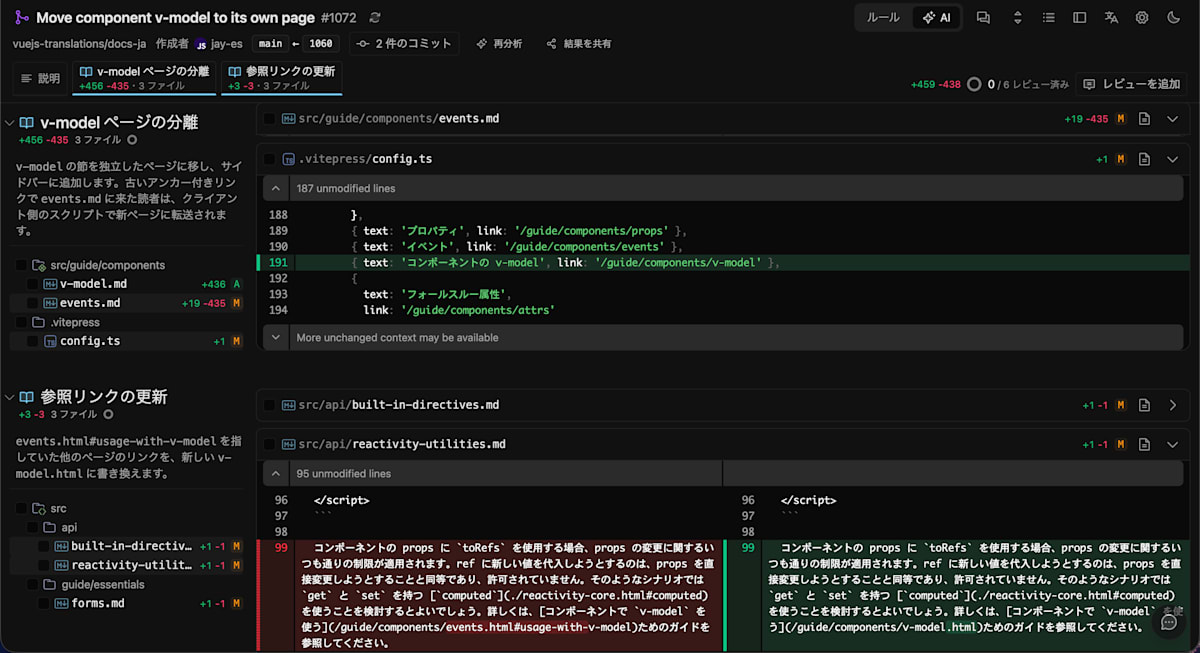Open the vuejs-translations/docs-ja repository link
Image resolution: width=1200 pixels, height=653 pixels.
[x=80, y=44]
